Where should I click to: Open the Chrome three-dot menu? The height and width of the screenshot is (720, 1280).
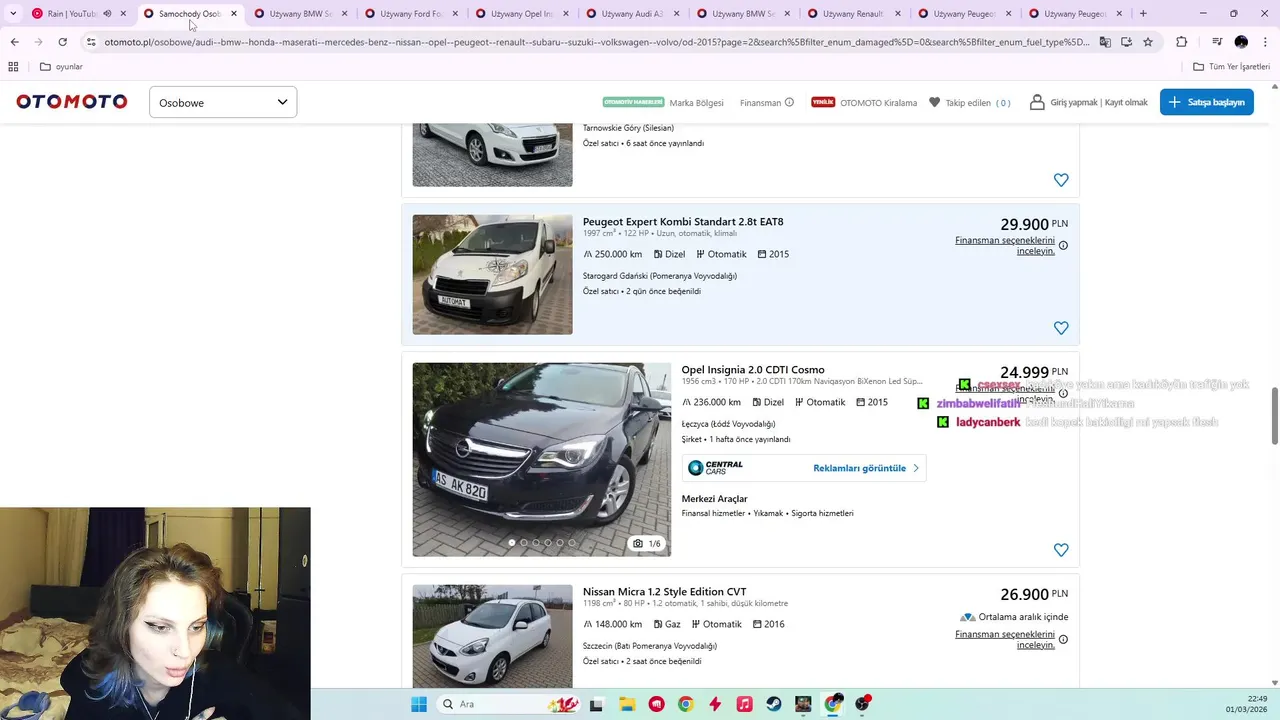(x=1264, y=42)
